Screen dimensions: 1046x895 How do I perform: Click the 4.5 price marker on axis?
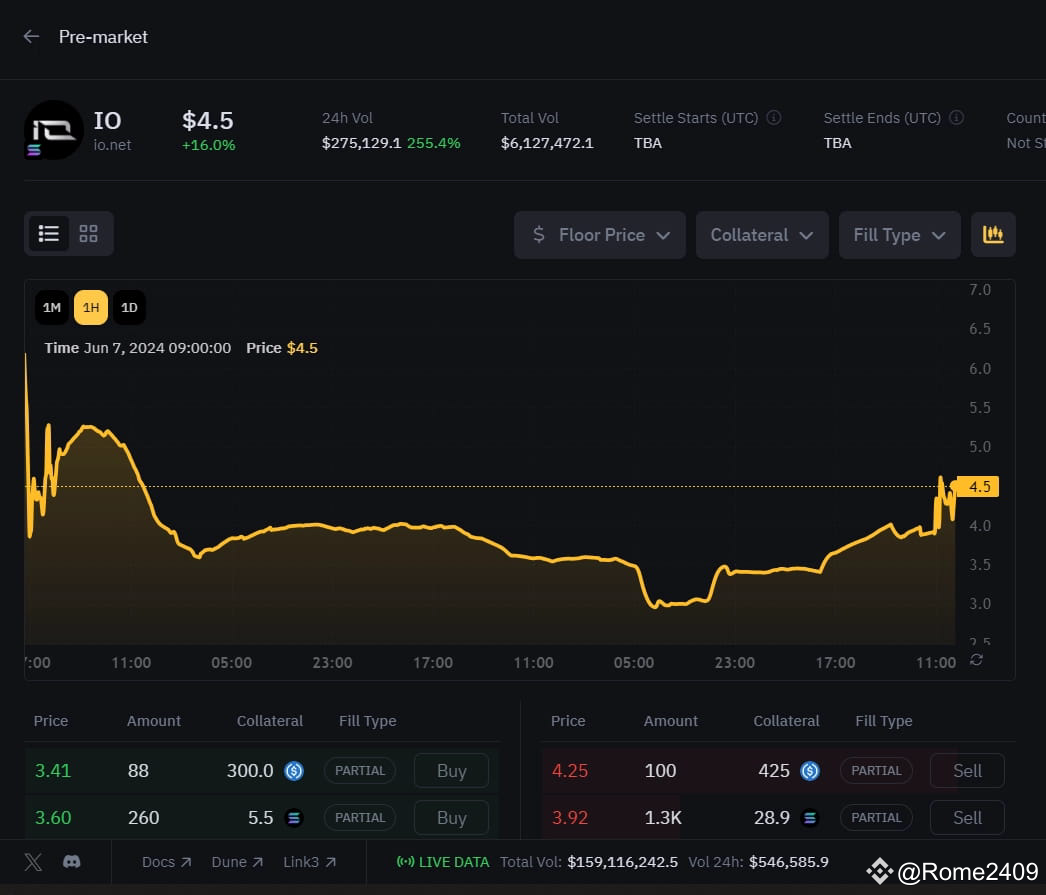pos(978,487)
